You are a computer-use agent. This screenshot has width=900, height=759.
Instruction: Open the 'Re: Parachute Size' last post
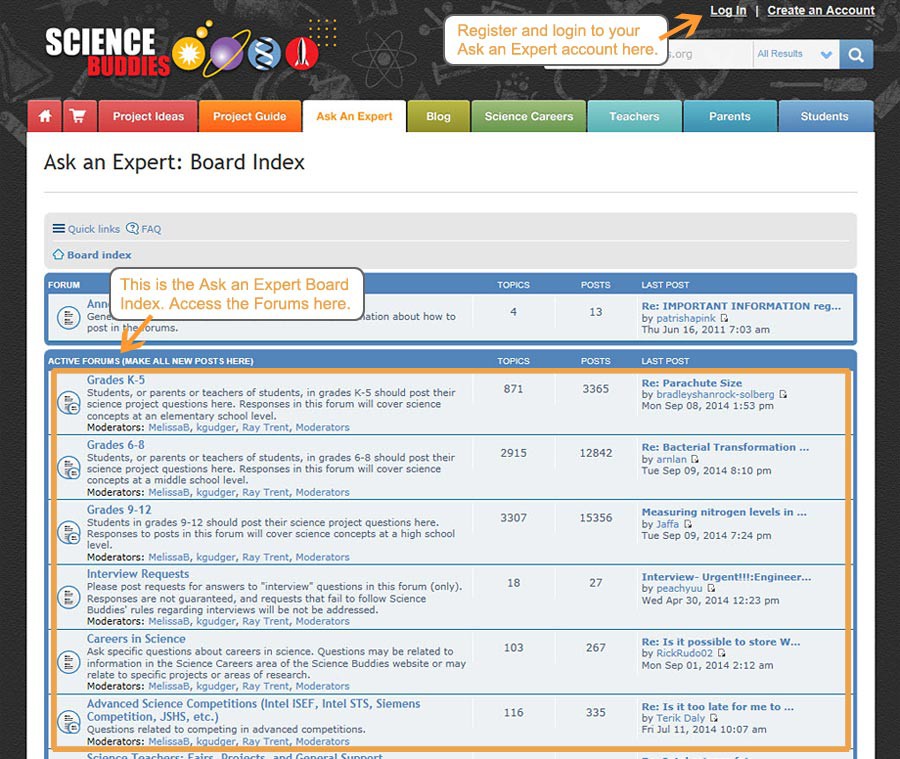(692, 383)
